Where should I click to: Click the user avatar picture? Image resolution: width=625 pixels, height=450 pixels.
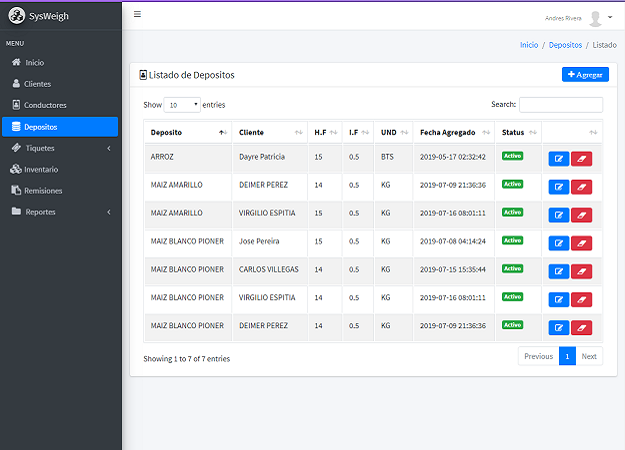click(x=595, y=17)
